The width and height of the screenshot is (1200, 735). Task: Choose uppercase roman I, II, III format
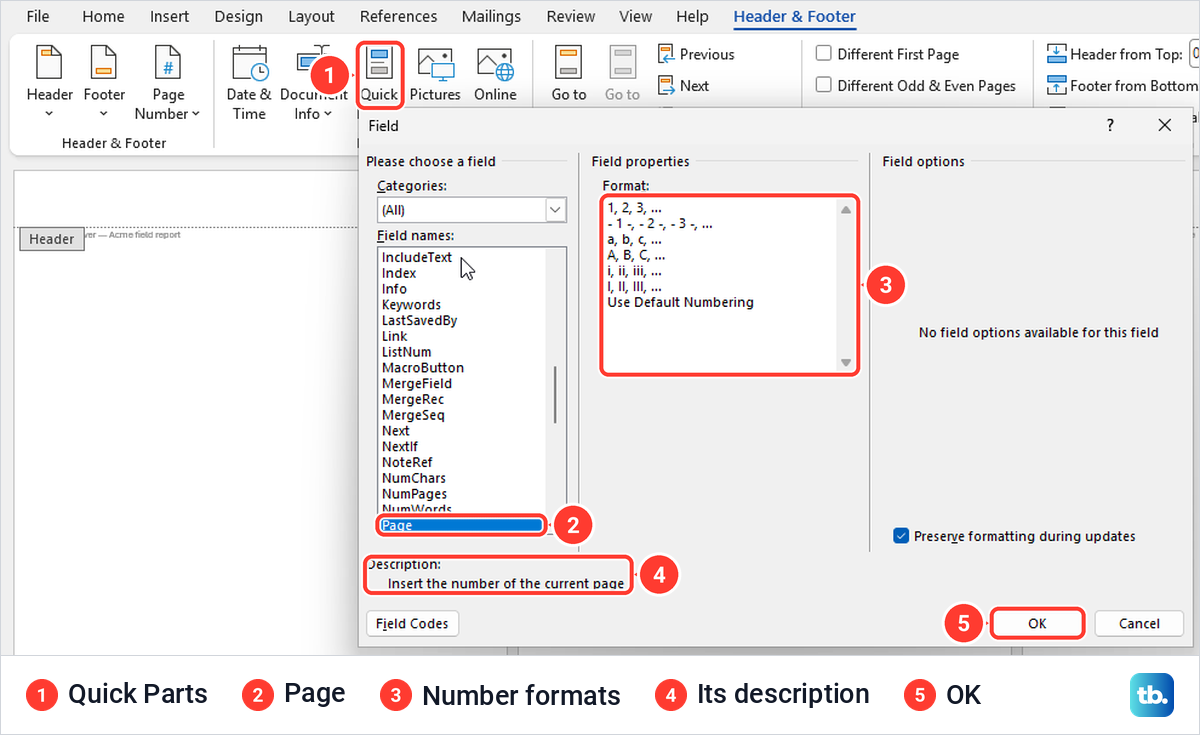tap(634, 287)
